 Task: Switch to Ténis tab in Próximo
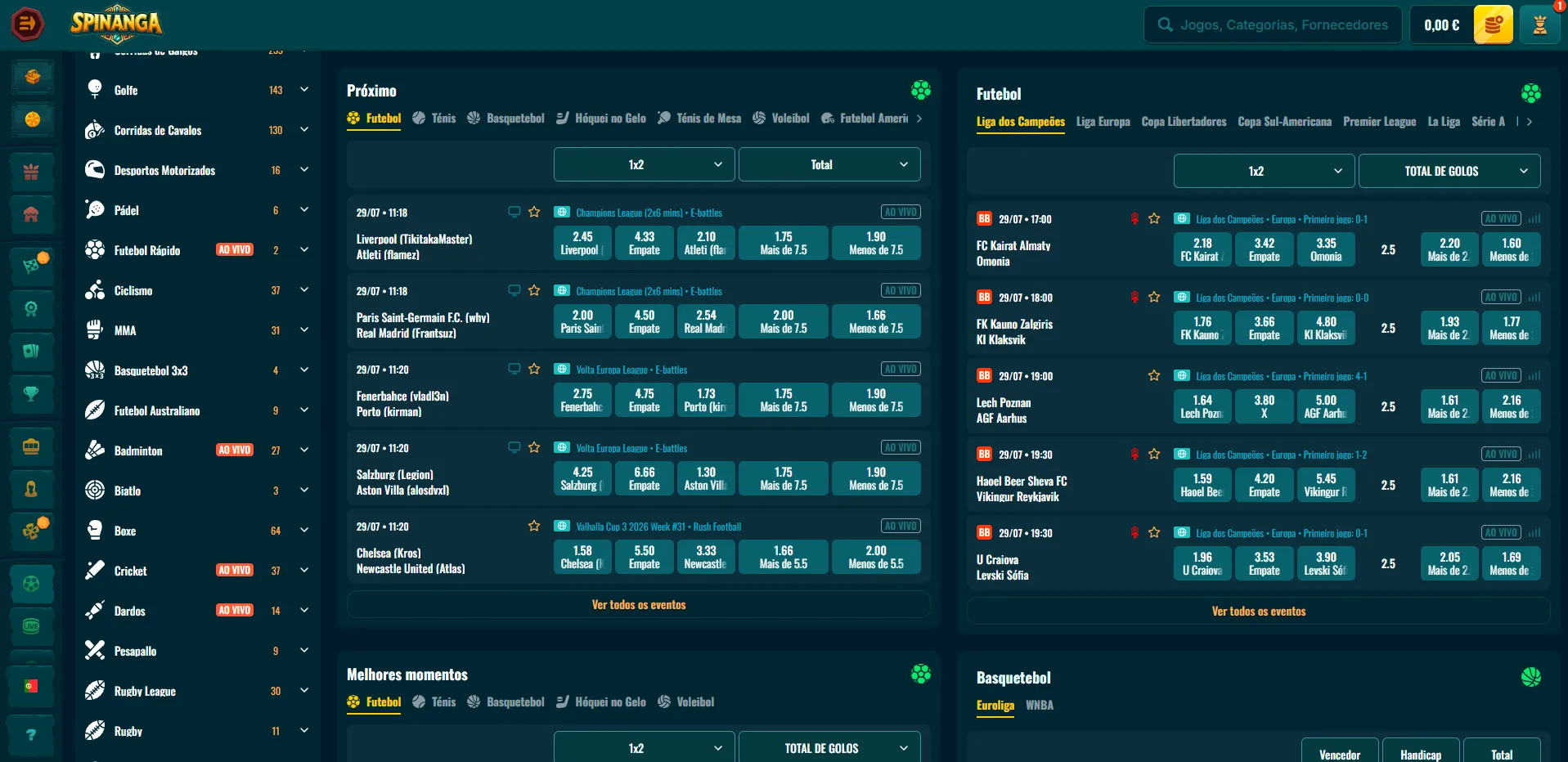434,119
